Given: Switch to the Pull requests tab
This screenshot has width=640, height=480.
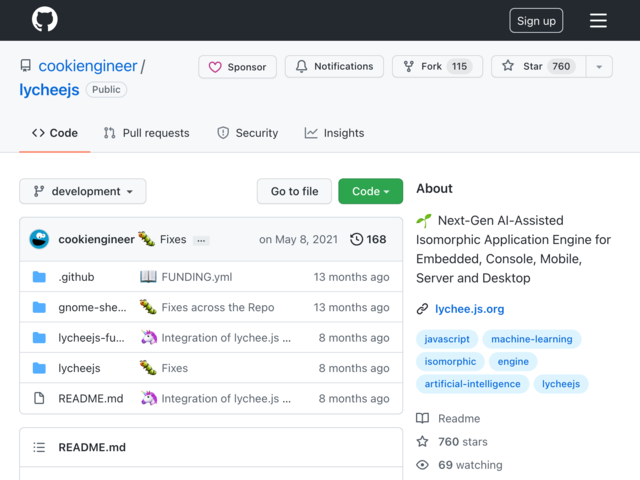Looking at the screenshot, I should coord(146,133).
